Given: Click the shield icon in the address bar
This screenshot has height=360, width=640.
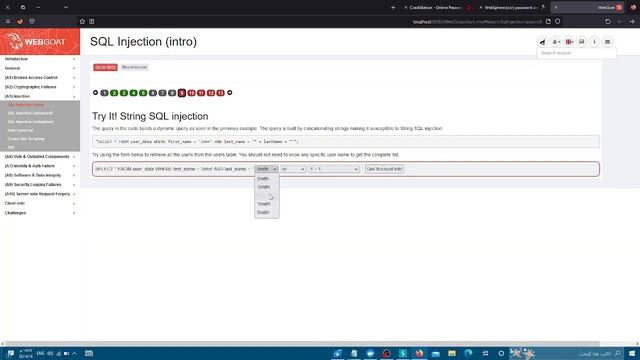Looking at the screenshot, I should [x=558, y=22].
